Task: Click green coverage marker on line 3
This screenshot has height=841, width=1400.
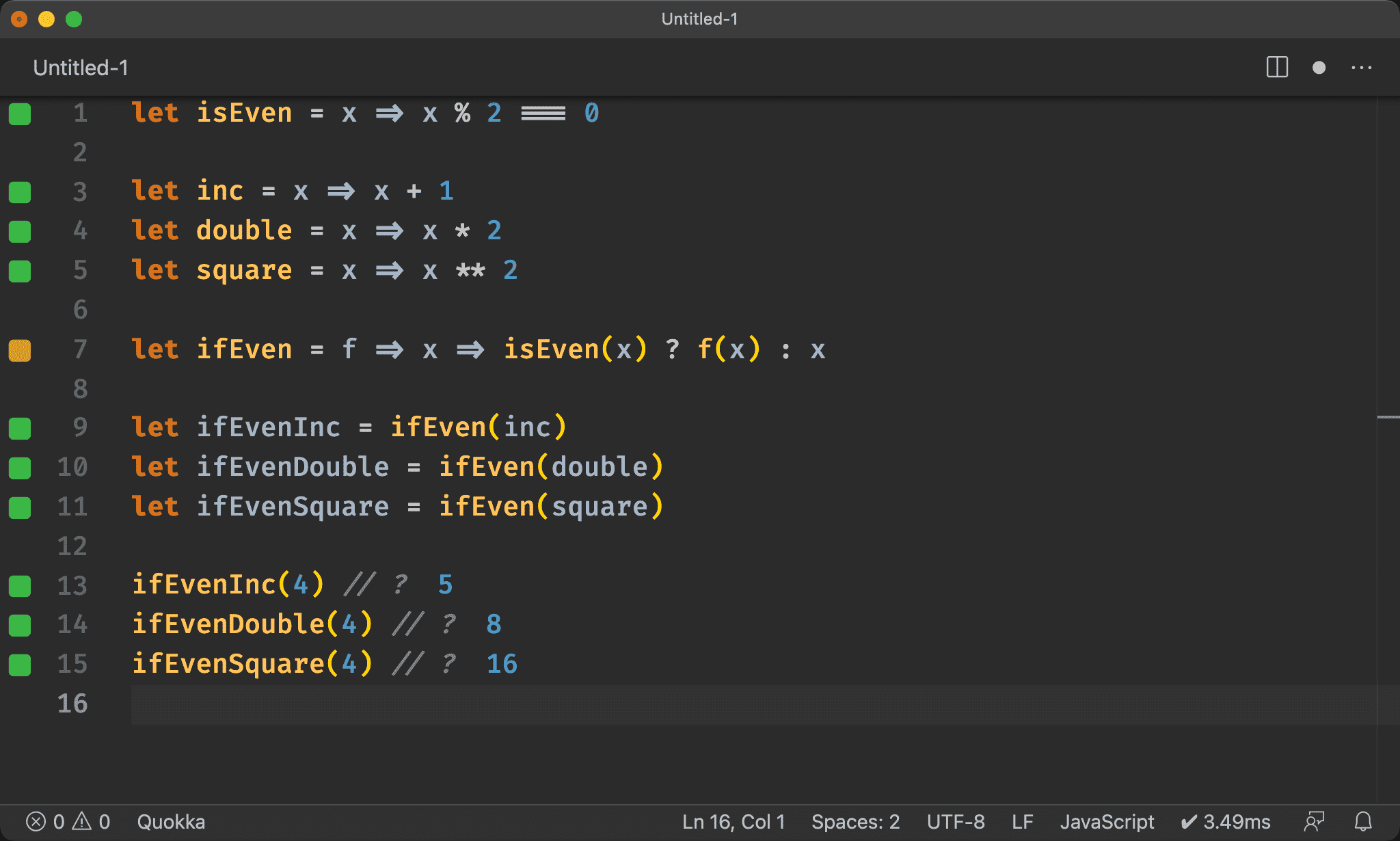Action: click(x=20, y=192)
